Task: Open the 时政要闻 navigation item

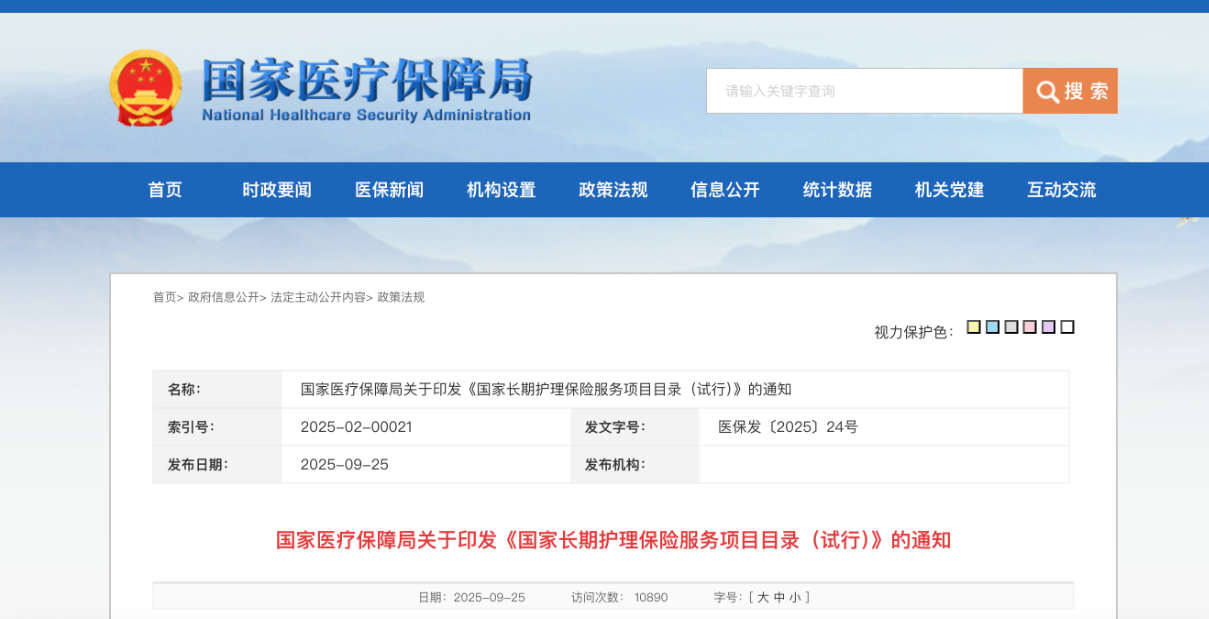Action: (x=277, y=190)
